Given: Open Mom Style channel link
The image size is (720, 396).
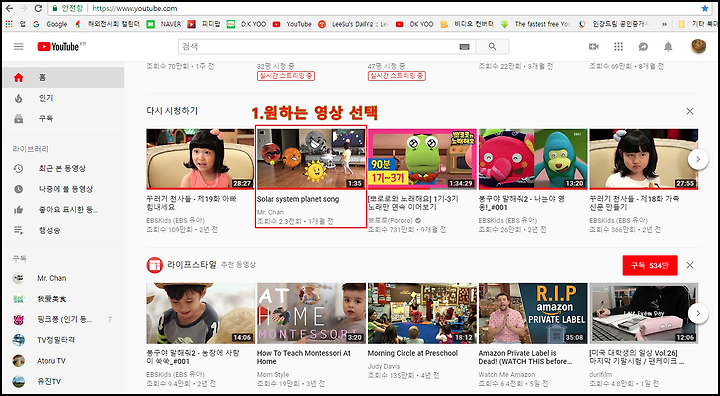Looking at the screenshot, I should [x=273, y=374].
